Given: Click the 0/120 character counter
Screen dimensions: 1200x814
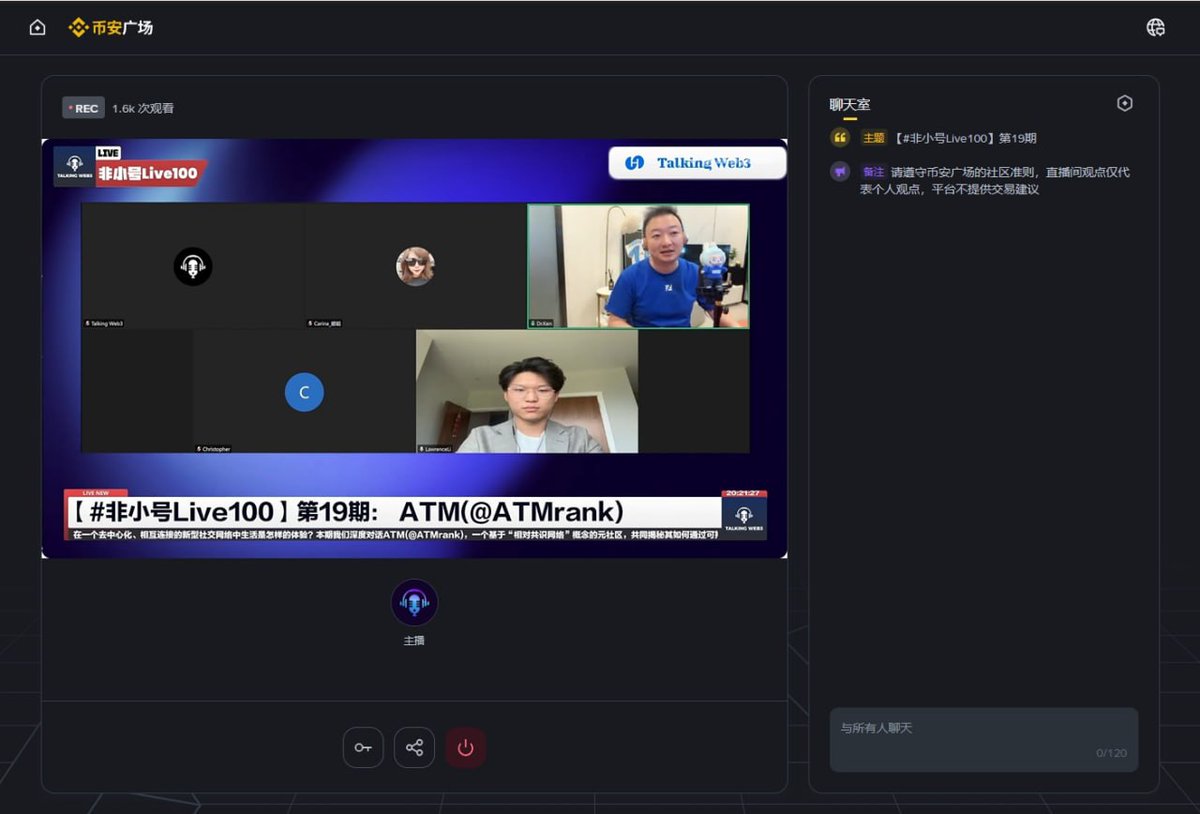Looking at the screenshot, I should point(1111,753).
